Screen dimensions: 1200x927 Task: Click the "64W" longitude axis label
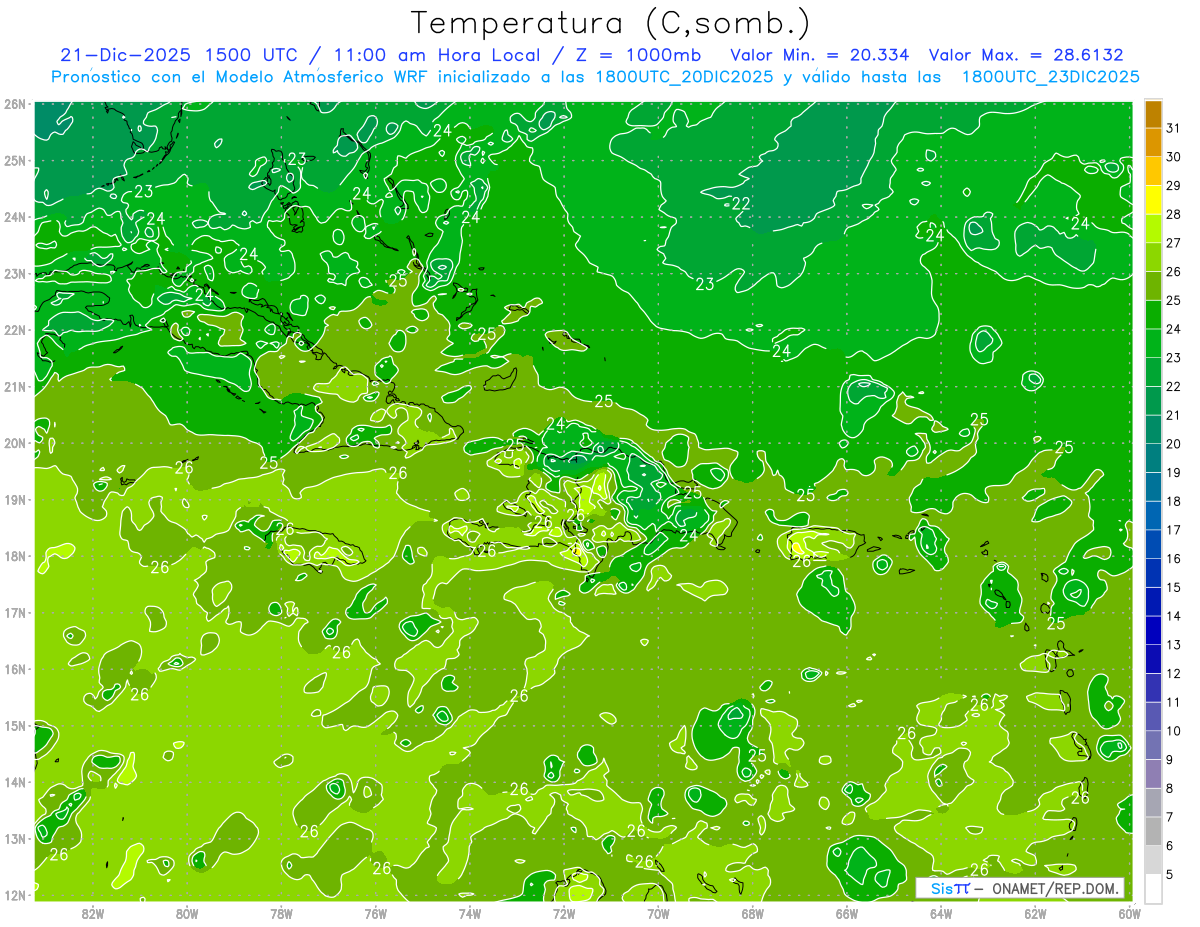point(941,912)
